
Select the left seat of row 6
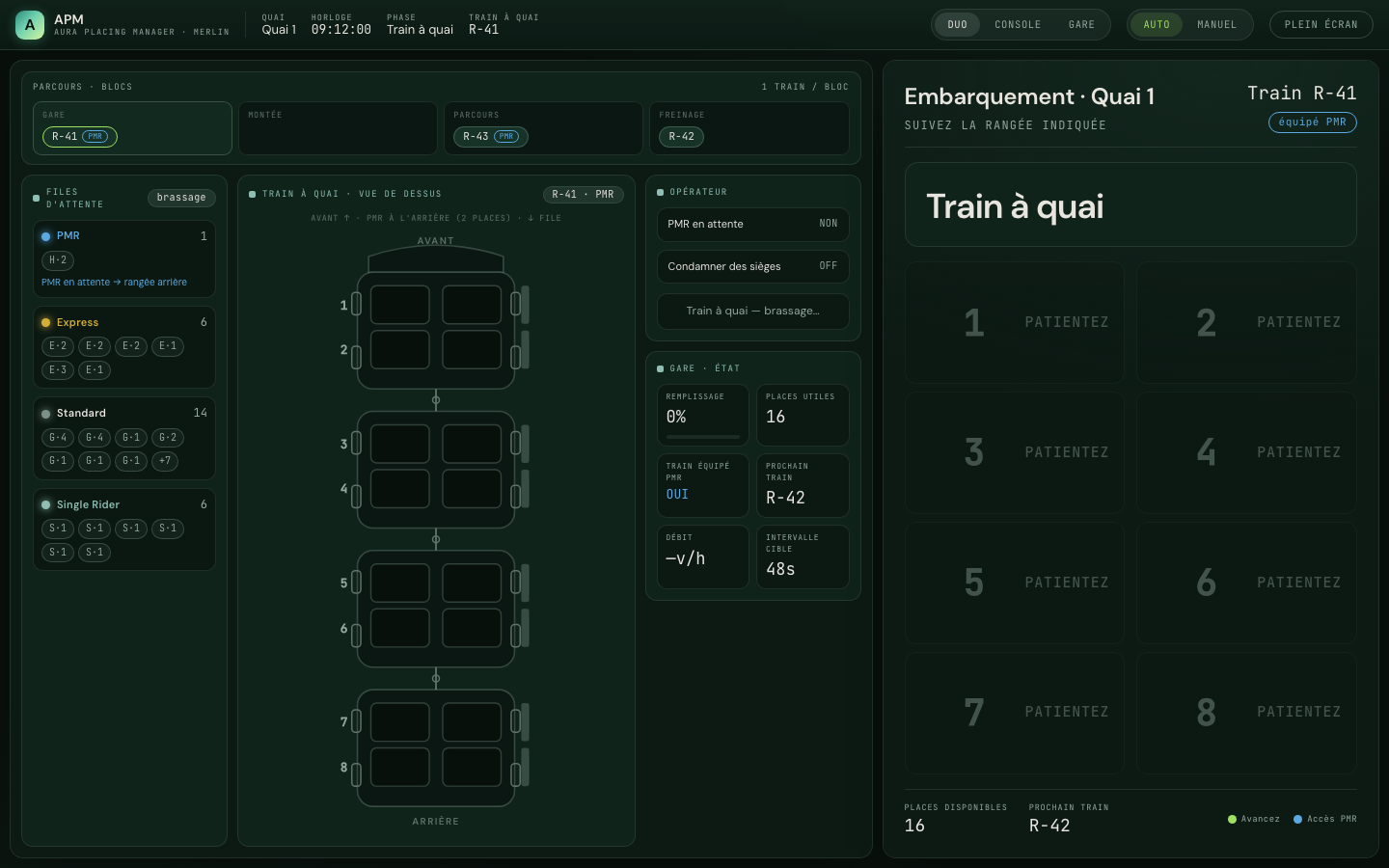click(400, 628)
